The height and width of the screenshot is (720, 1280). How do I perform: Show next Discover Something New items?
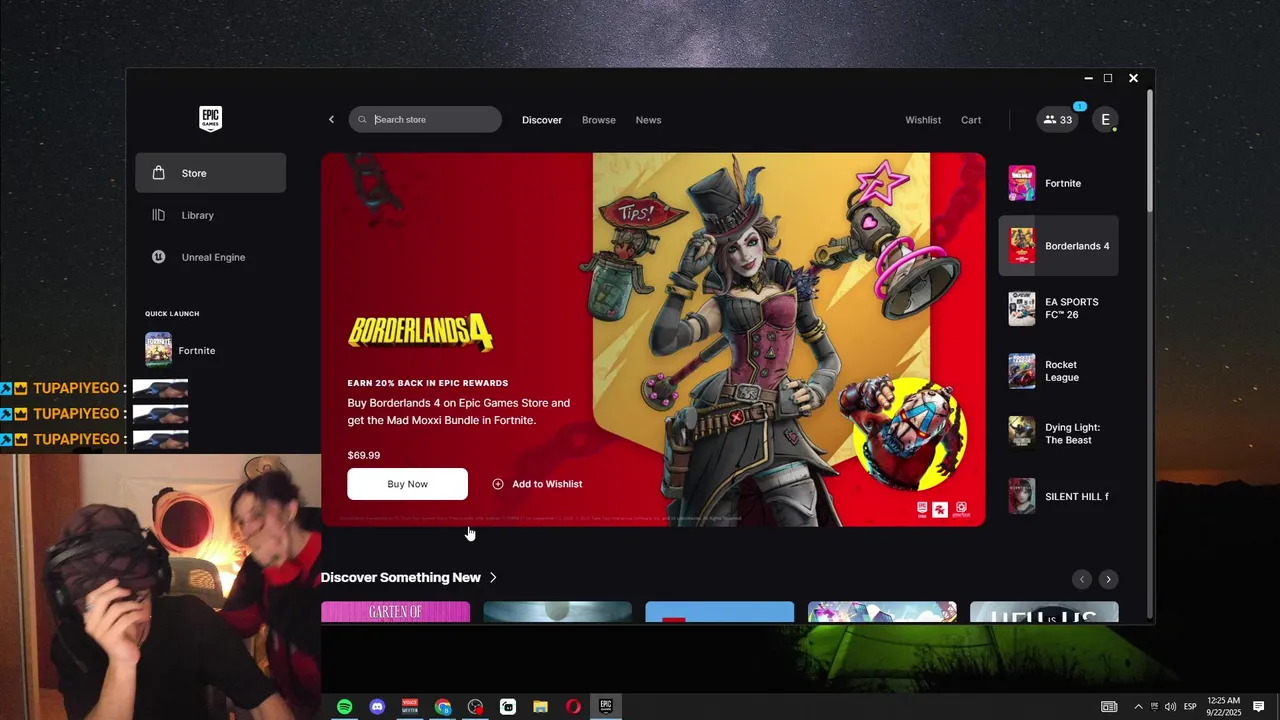click(1108, 579)
